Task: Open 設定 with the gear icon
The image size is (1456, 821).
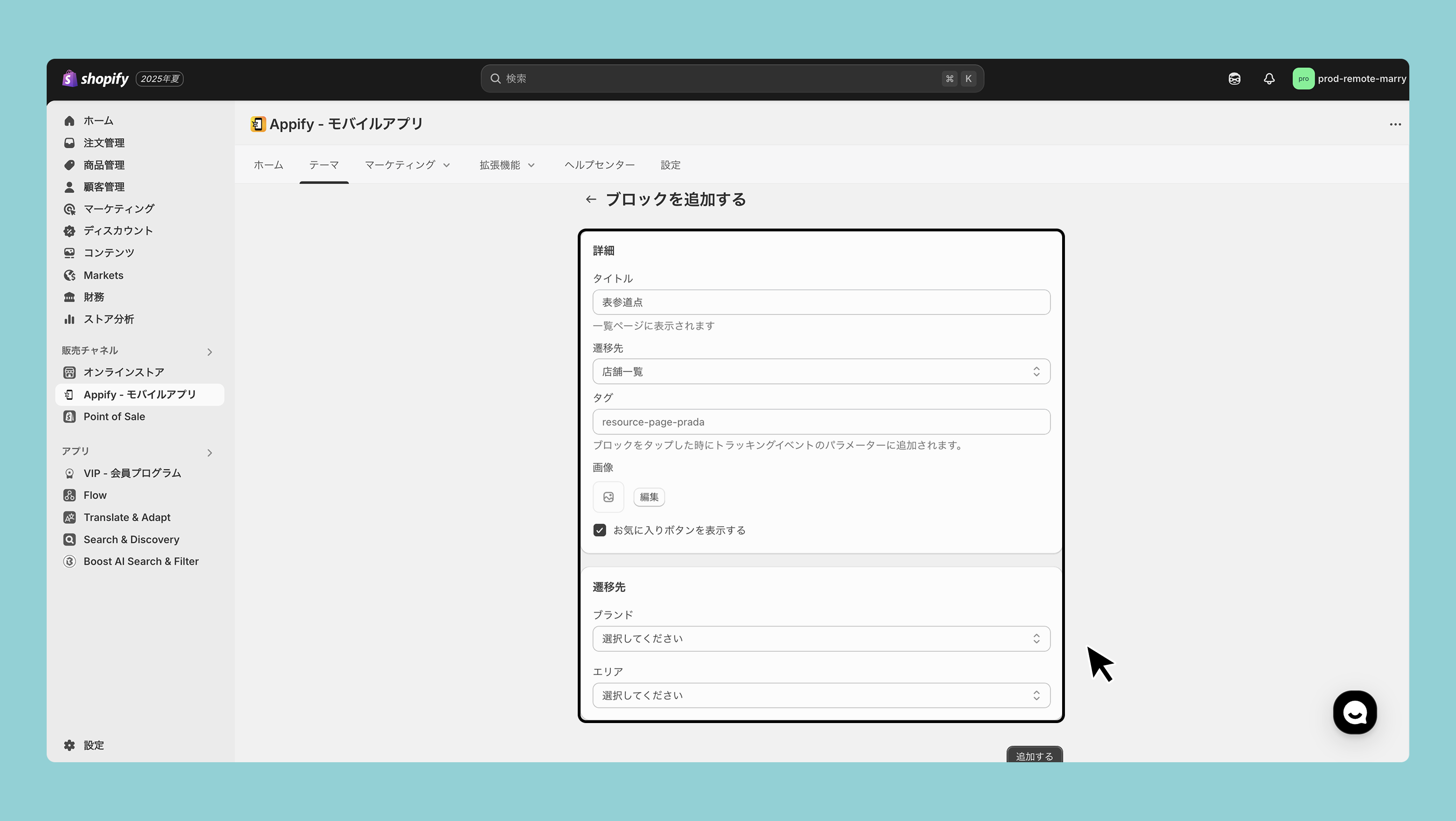Action: click(85, 745)
